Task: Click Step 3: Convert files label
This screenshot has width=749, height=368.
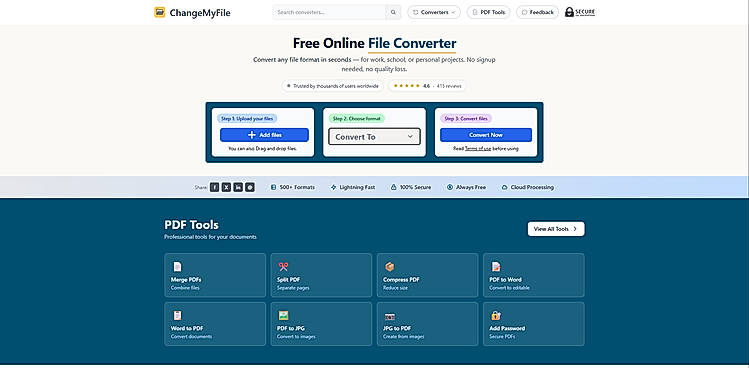Action: tap(466, 119)
